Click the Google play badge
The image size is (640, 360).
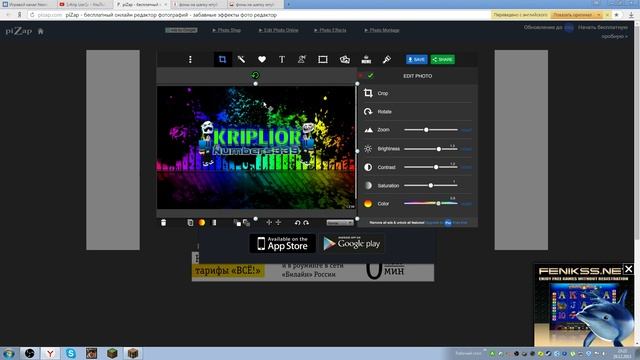click(x=351, y=243)
